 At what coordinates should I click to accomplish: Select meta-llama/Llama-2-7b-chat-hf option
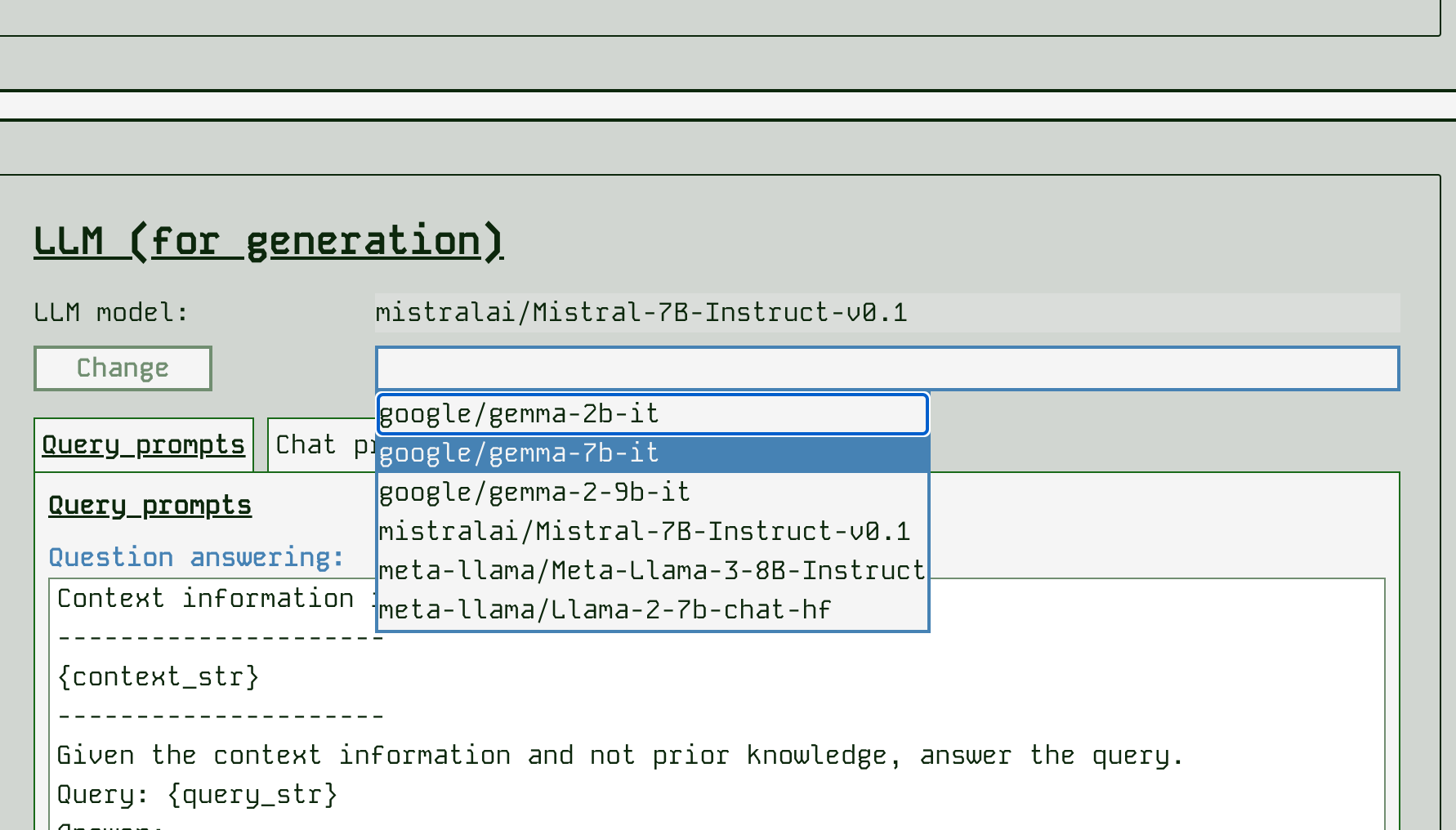pos(651,610)
